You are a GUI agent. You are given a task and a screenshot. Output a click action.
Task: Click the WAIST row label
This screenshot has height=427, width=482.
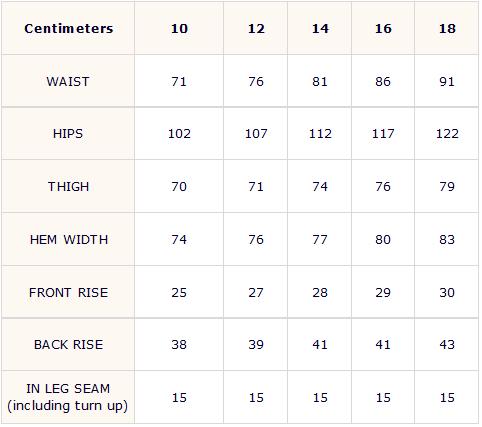68,82
